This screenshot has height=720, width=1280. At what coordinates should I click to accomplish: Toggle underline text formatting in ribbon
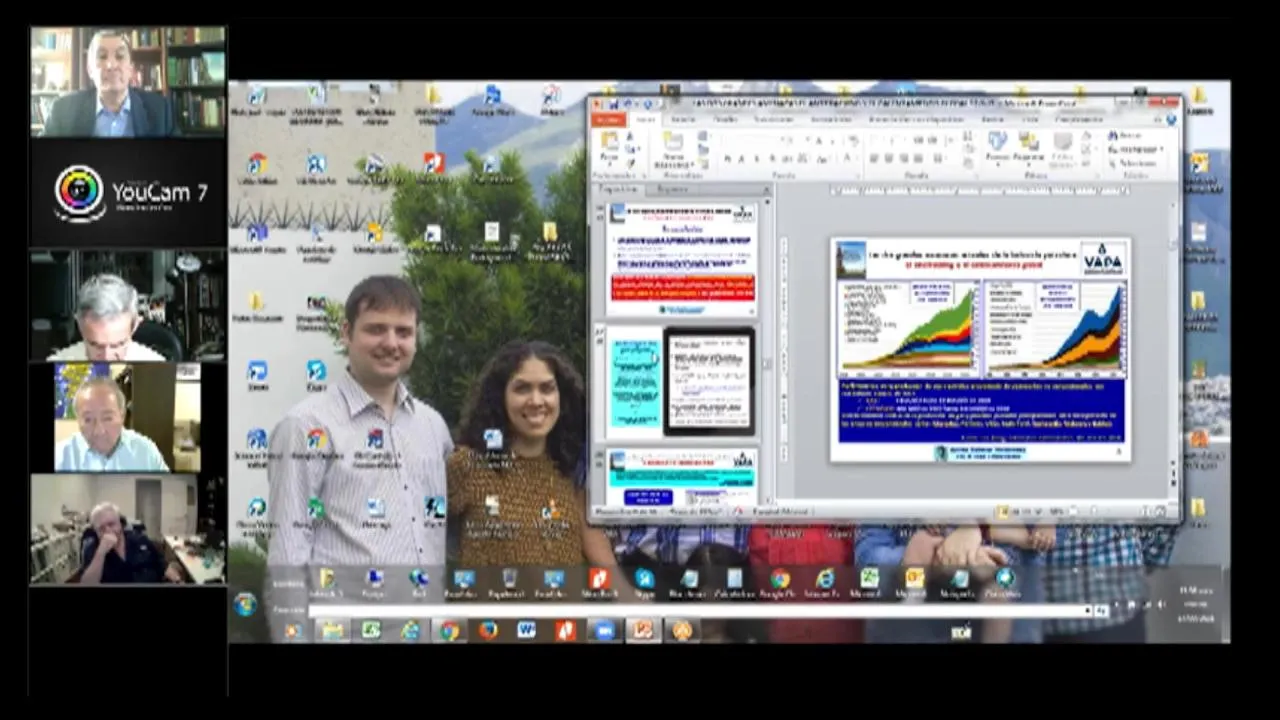point(755,159)
